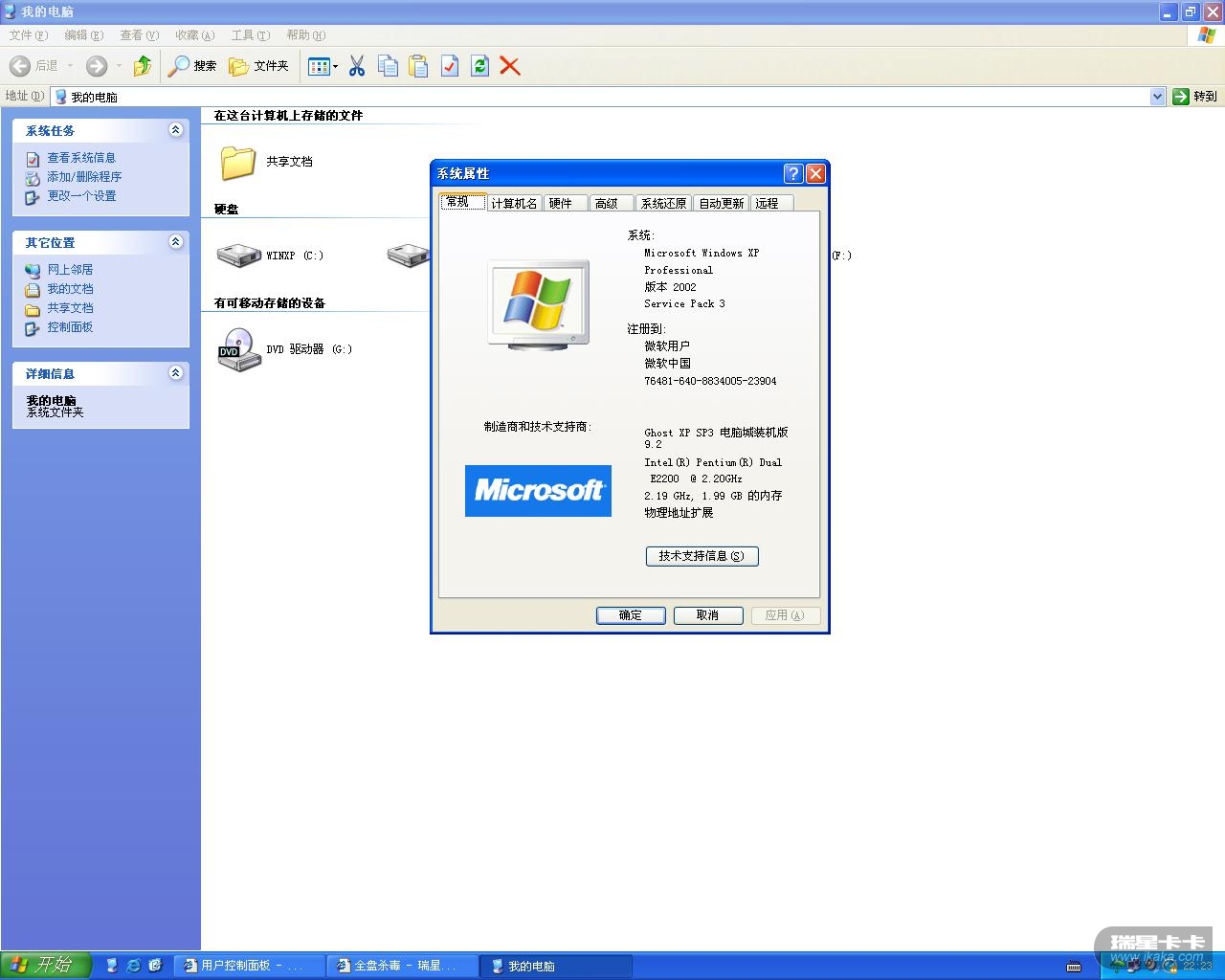Click the Cut scissors icon

(357, 66)
